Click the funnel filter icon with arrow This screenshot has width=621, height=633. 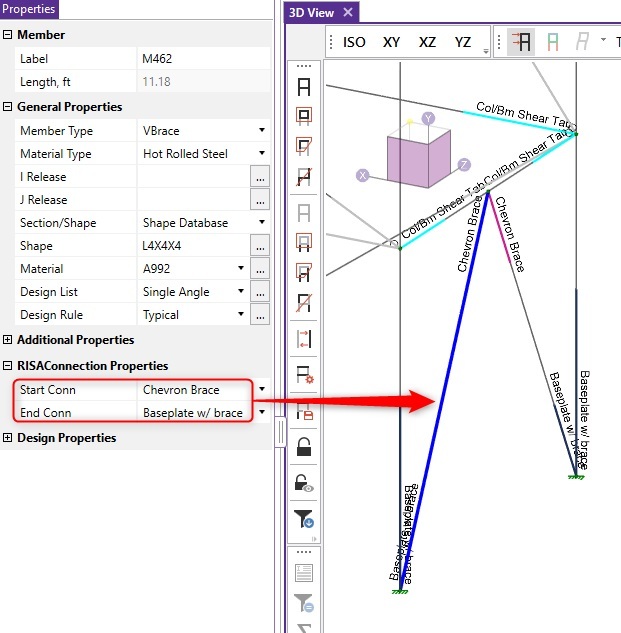[x=304, y=518]
